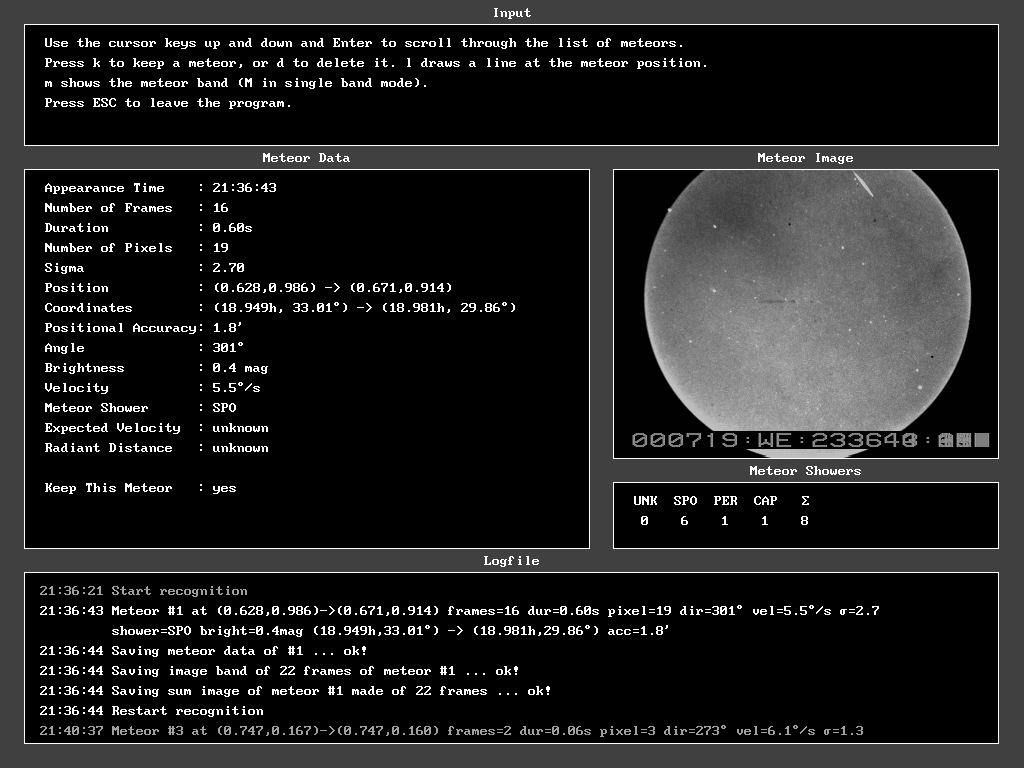Click the Brightness value 0.4 mag
Screen dimensions: 1024x768
coord(240,368)
